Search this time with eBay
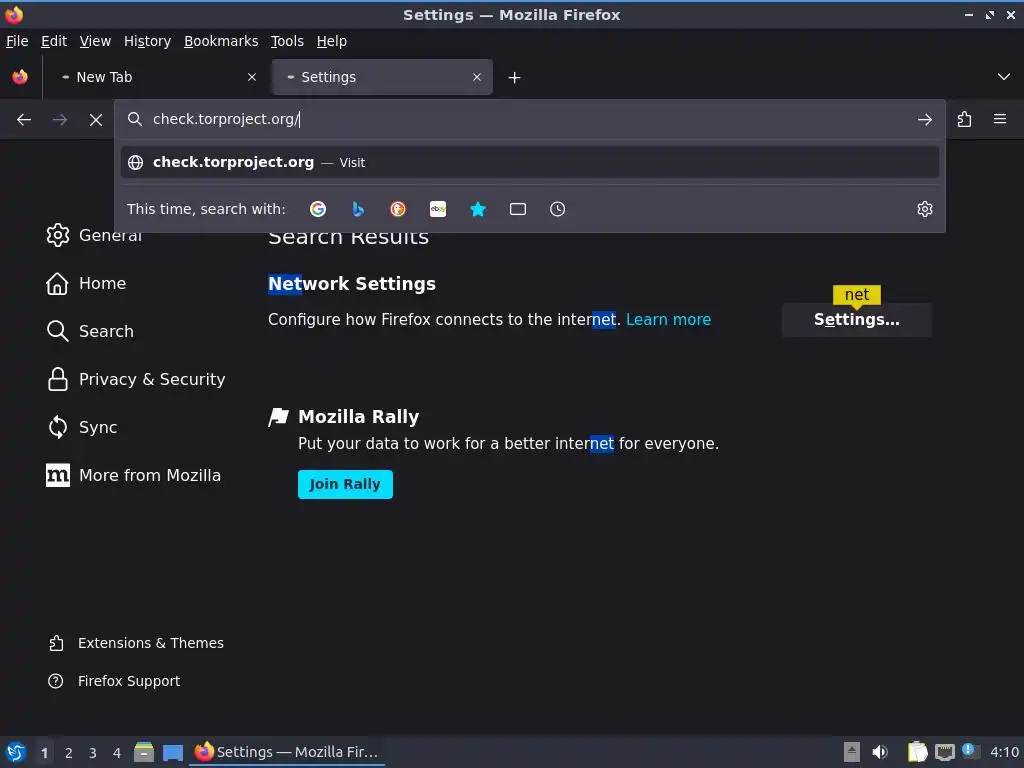The width and height of the screenshot is (1024, 768). click(x=438, y=209)
